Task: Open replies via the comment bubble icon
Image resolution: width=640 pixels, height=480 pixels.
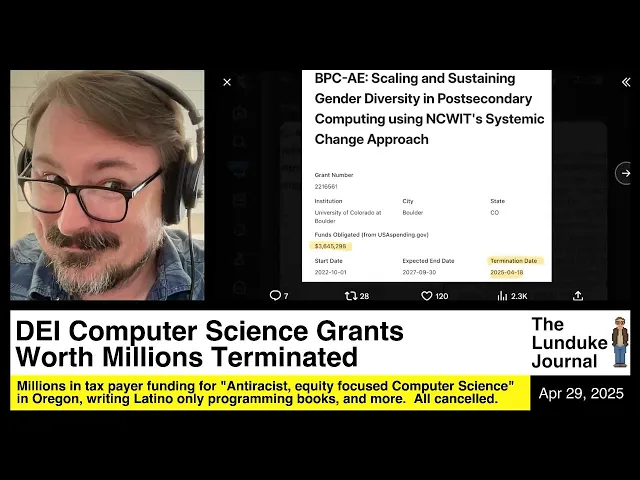Action: (x=275, y=295)
